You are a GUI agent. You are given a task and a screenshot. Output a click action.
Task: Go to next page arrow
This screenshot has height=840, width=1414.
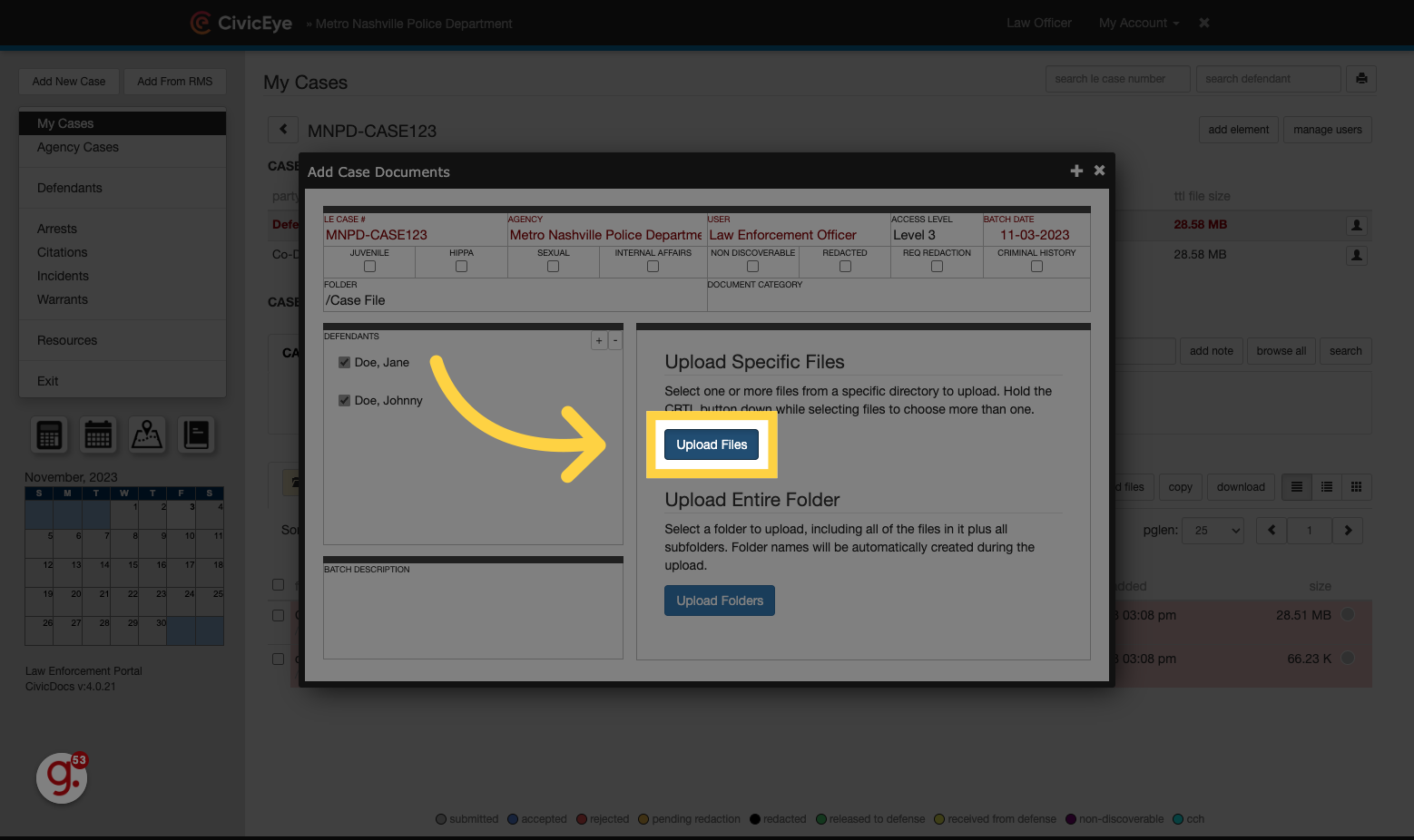(x=1348, y=531)
